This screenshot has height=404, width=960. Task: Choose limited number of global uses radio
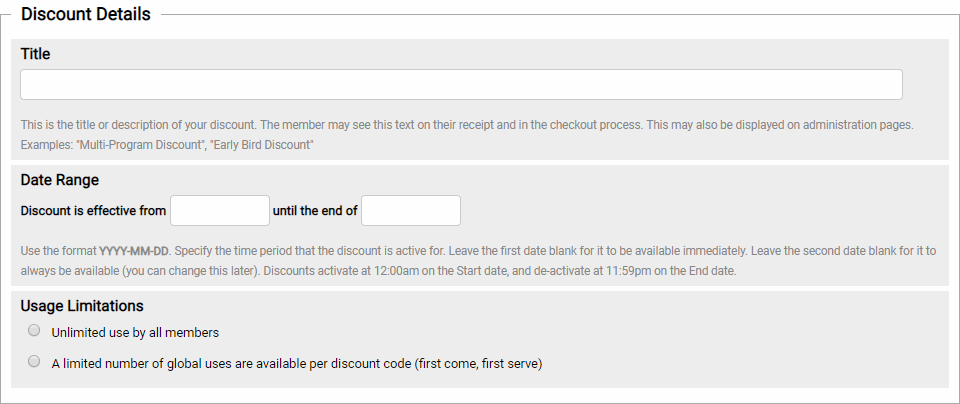[35, 361]
